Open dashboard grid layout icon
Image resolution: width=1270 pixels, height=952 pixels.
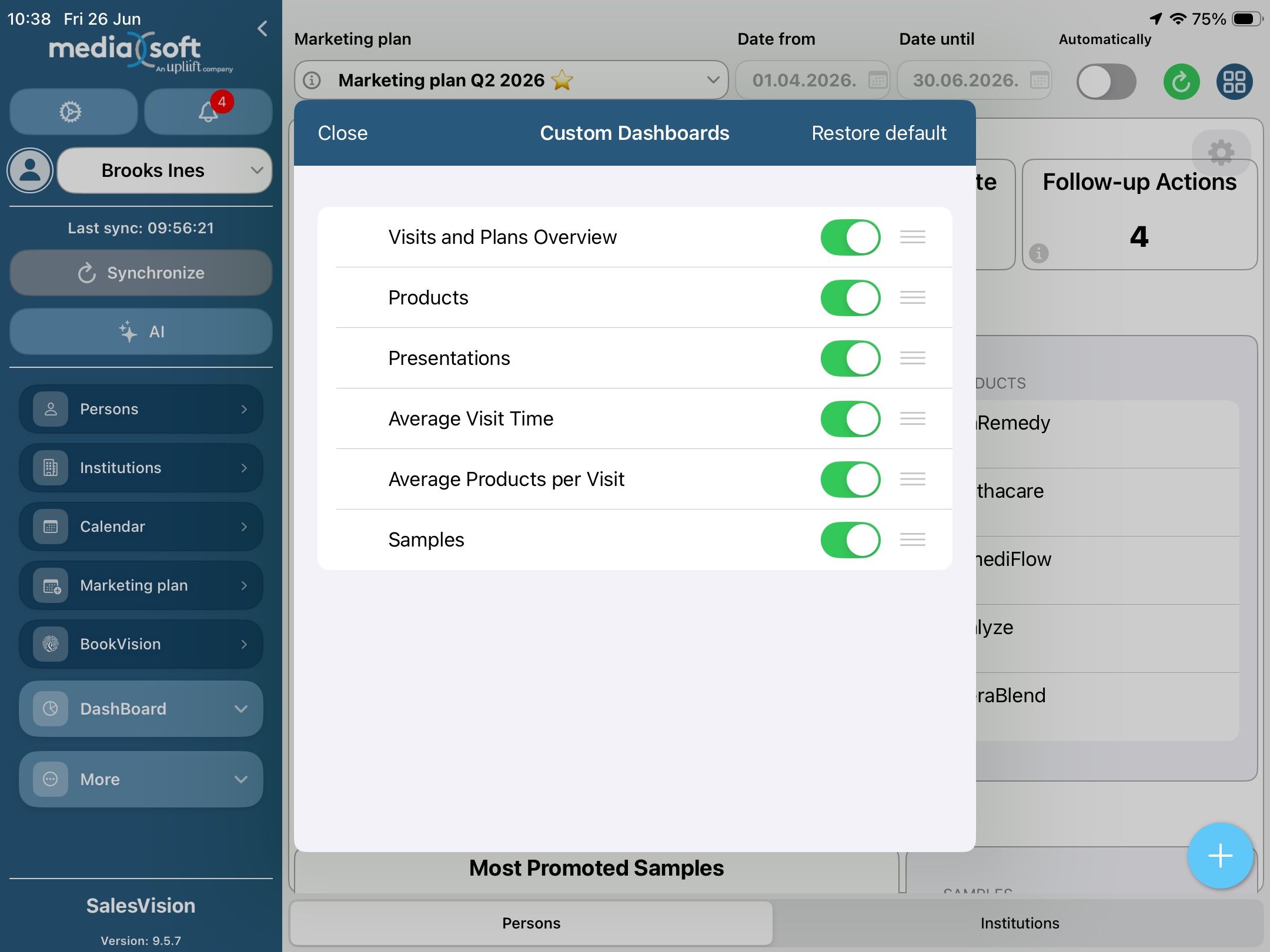click(x=1234, y=81)
